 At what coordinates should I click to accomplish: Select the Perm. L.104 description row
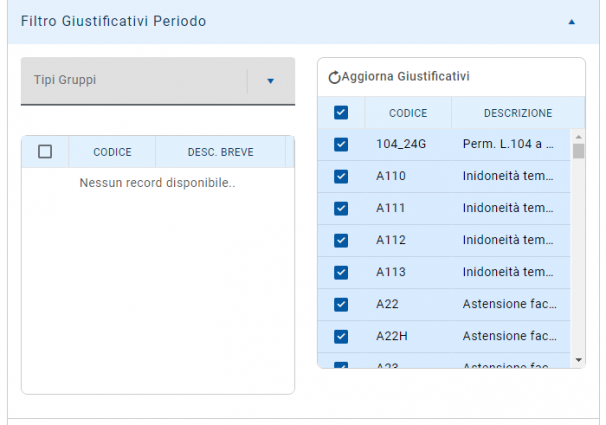click(x=508, y=144)
